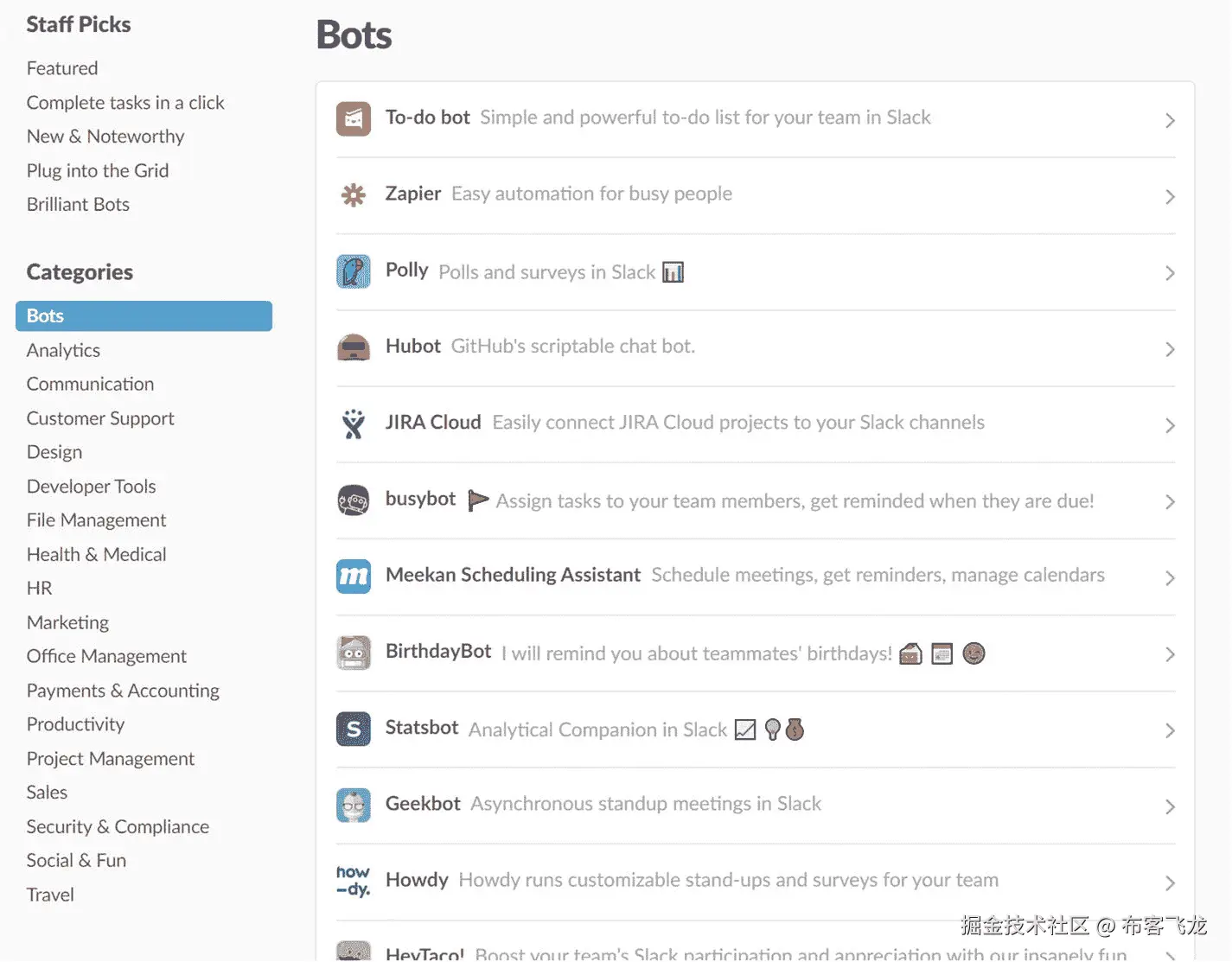
Task: Click 'GitHub's scriptable chat bot.' description
Action: [573, 346]
